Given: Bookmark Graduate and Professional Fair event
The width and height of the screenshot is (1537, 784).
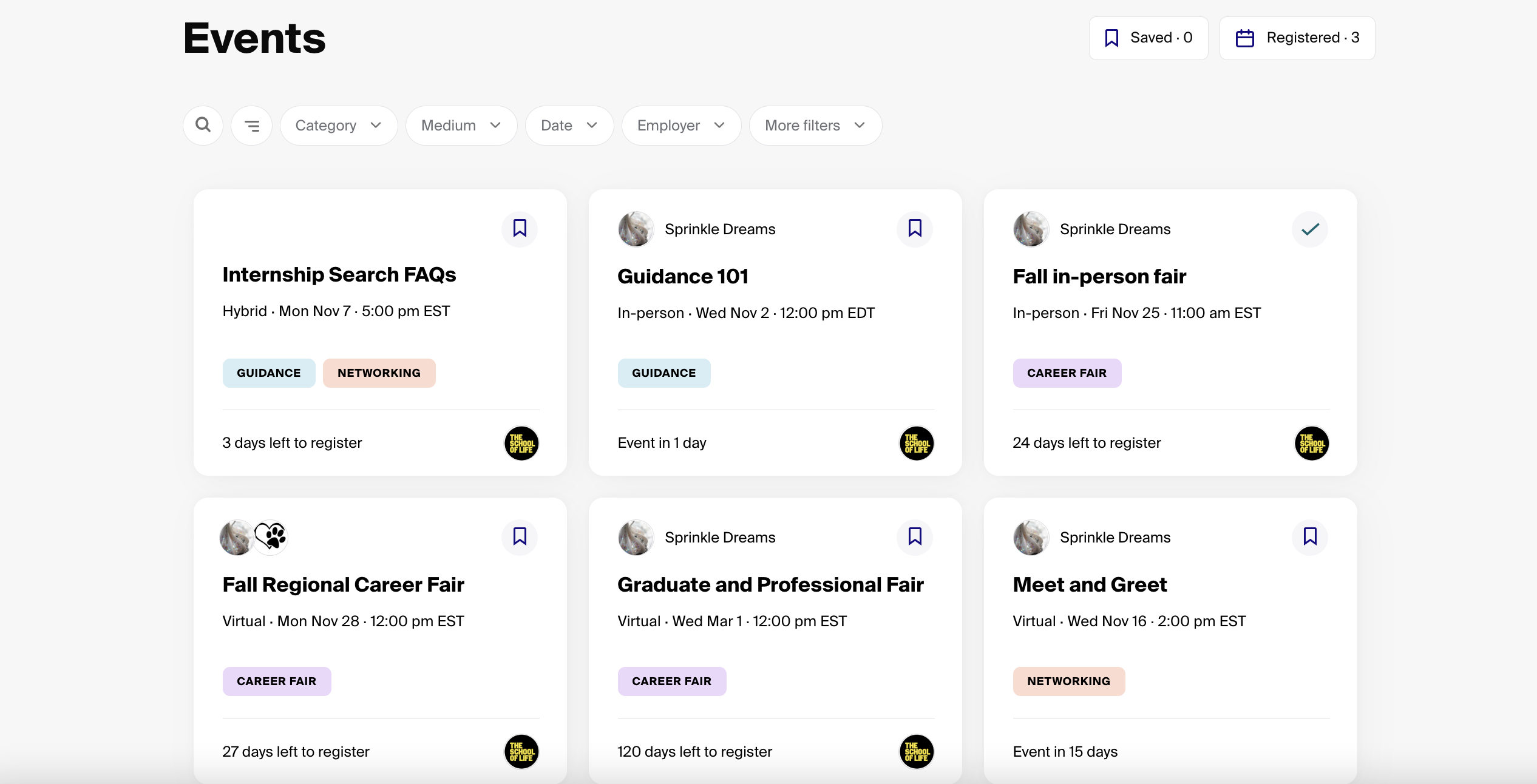Looking at the screenshot, I should (x=915, y=537).
